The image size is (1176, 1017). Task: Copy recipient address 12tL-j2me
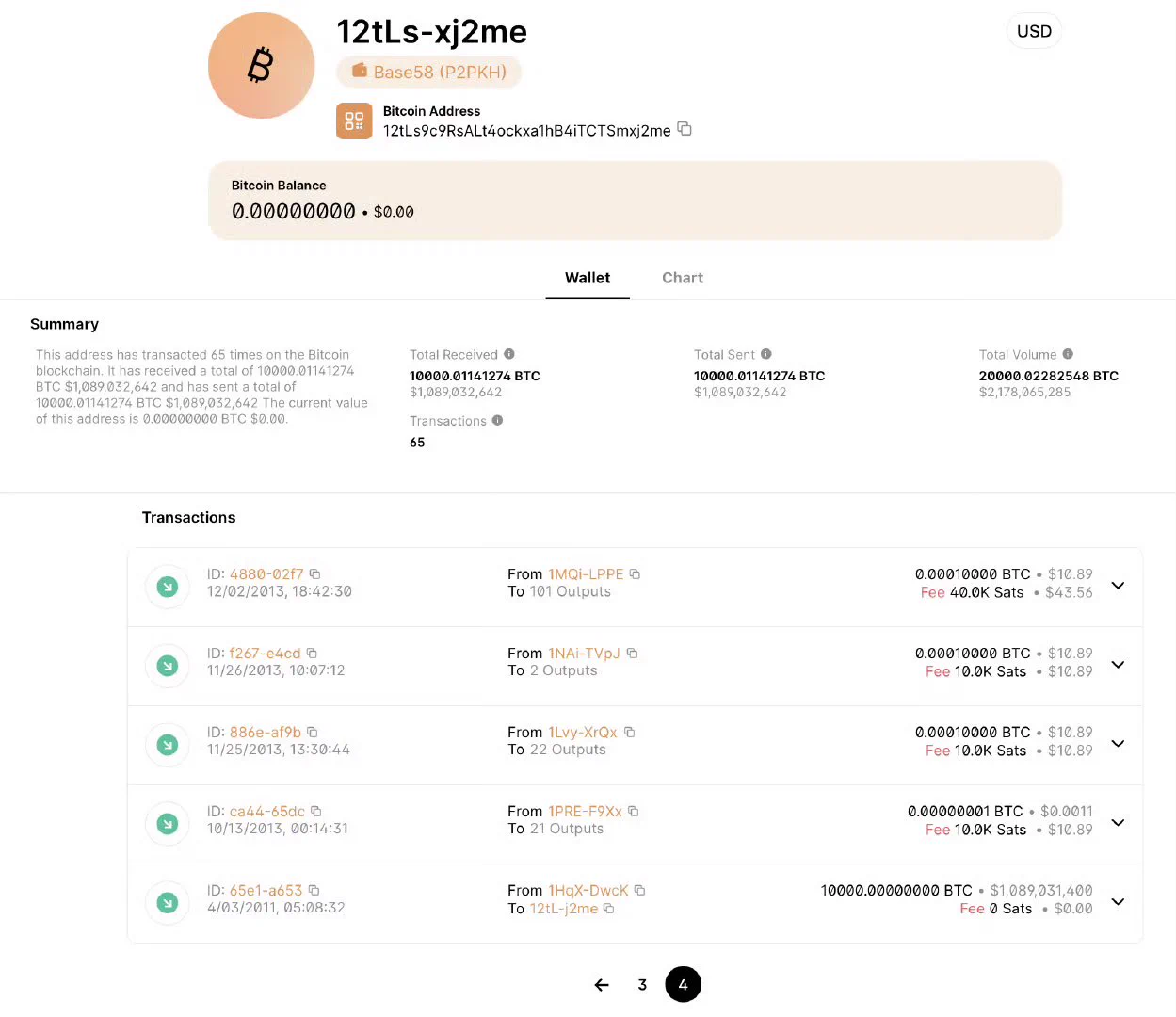(x=609, y=908)
